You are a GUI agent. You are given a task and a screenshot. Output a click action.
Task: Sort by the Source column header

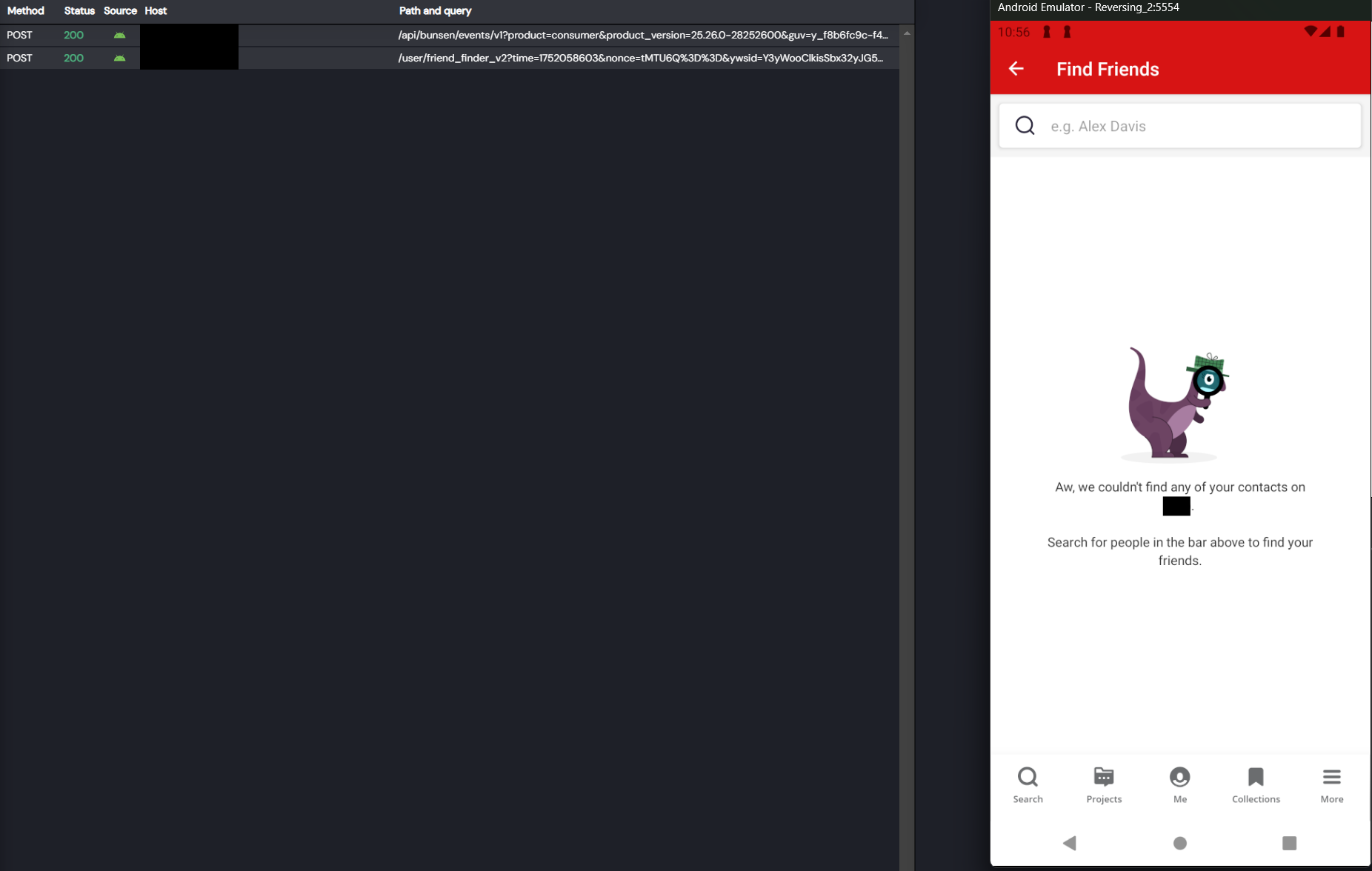click(x=120, y=11)
